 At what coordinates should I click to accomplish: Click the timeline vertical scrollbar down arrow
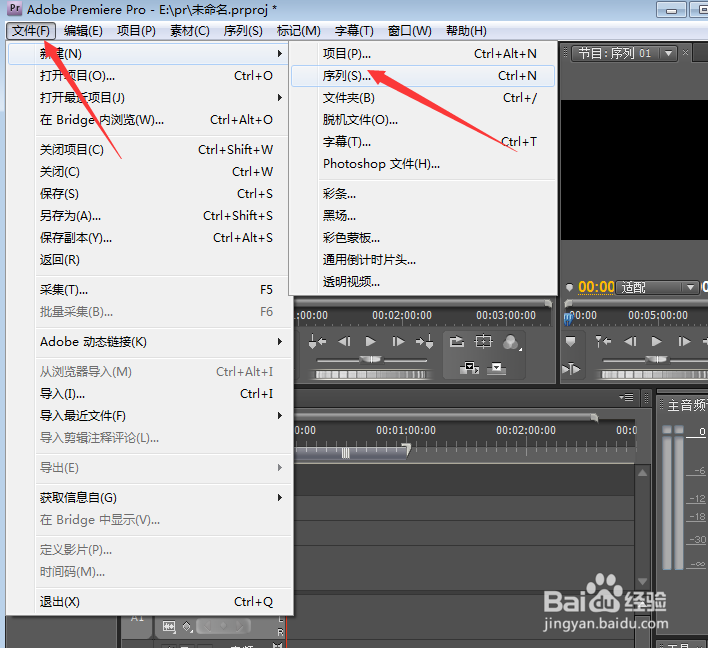[643, 581]
